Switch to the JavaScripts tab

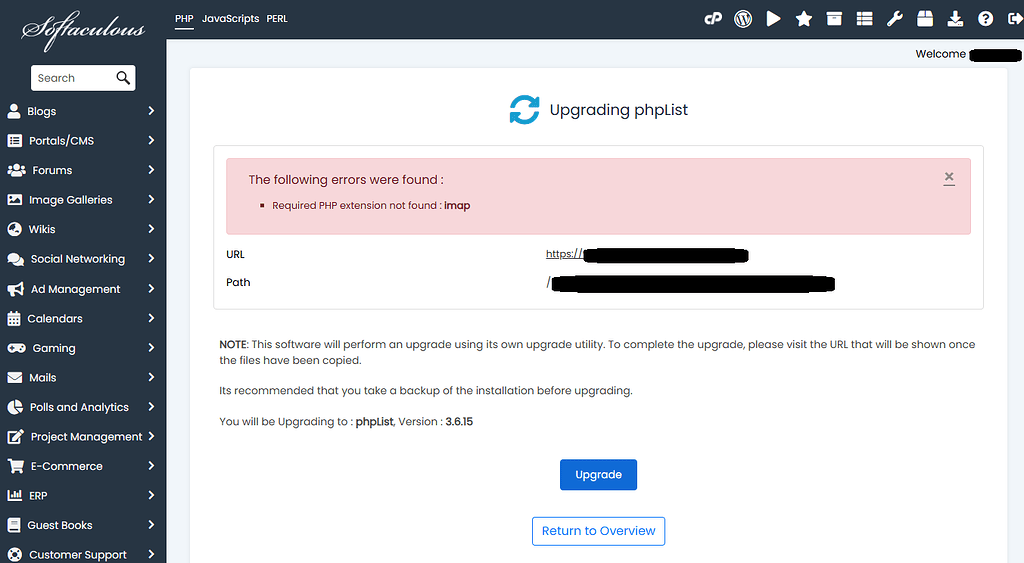point(230,19)
